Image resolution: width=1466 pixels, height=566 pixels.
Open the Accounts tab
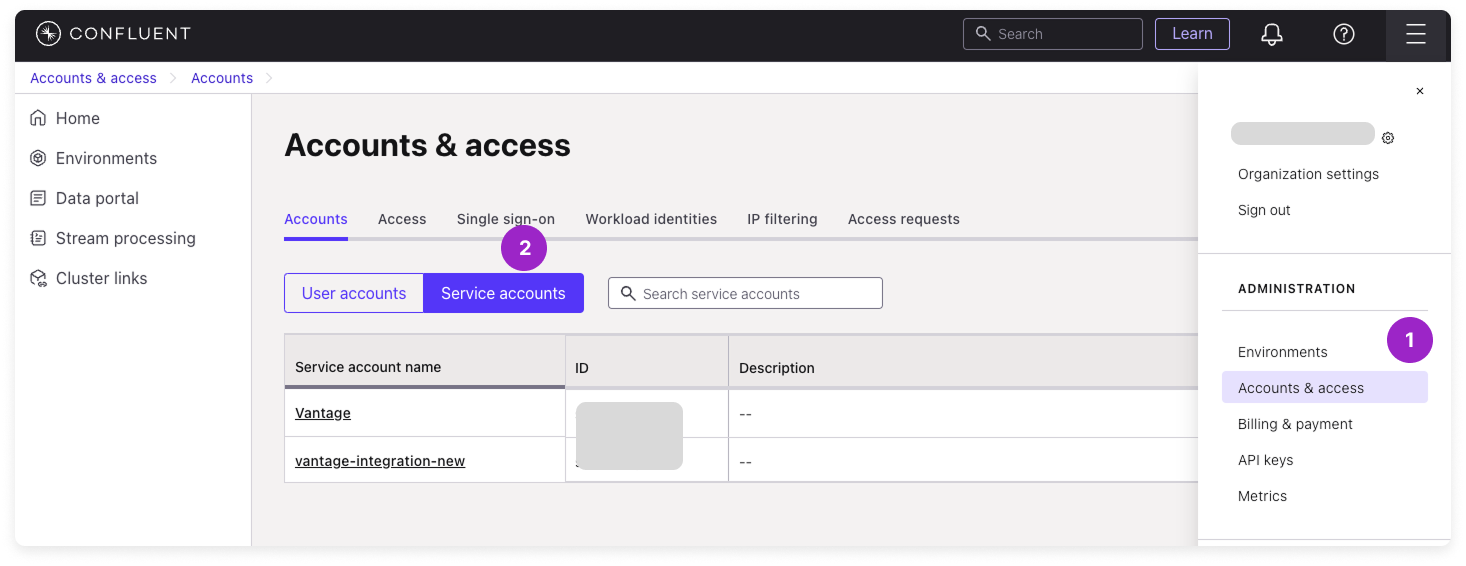[316, 219]
